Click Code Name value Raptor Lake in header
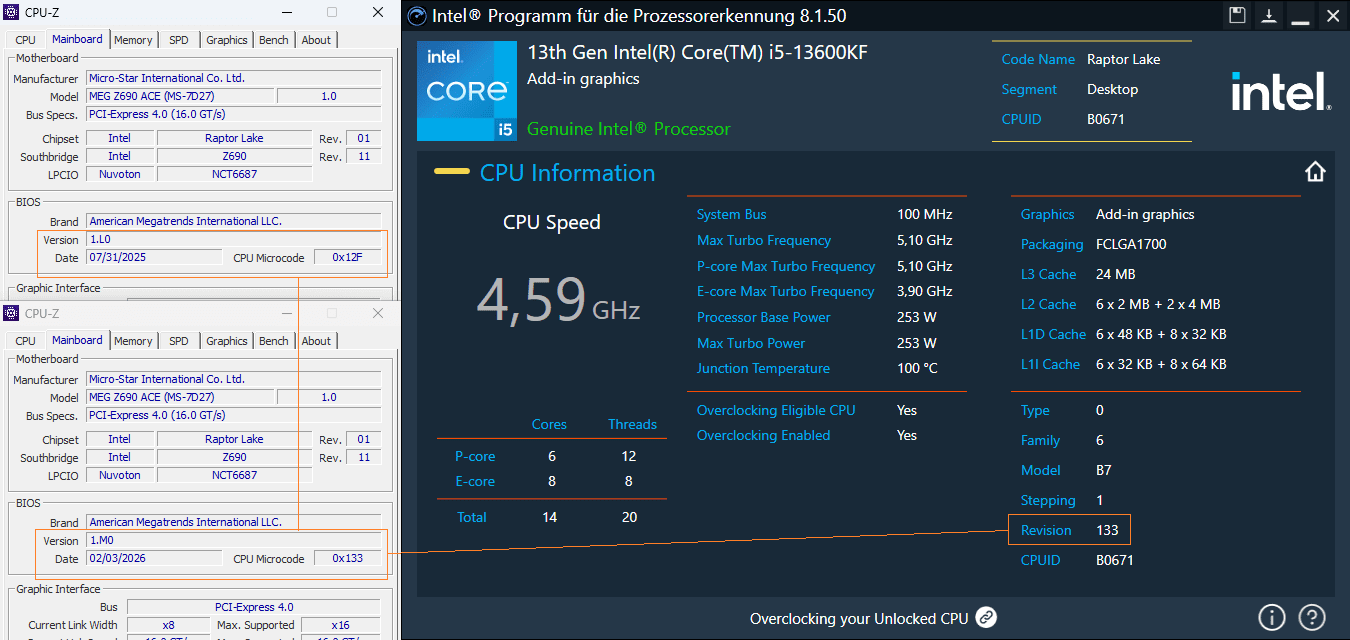This screenshot has height=640, width=1350. tap(1124, 59)
